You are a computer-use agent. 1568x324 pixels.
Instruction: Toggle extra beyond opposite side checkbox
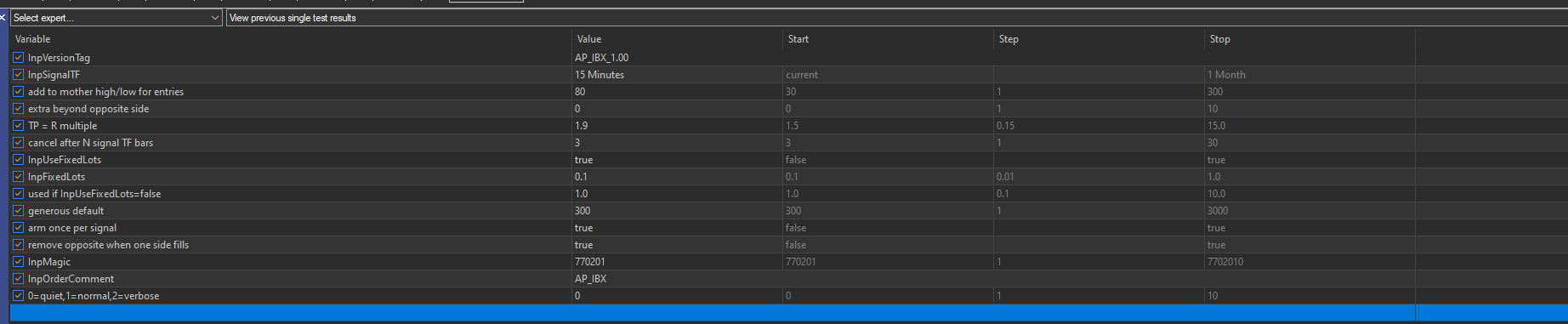point(19,109)
